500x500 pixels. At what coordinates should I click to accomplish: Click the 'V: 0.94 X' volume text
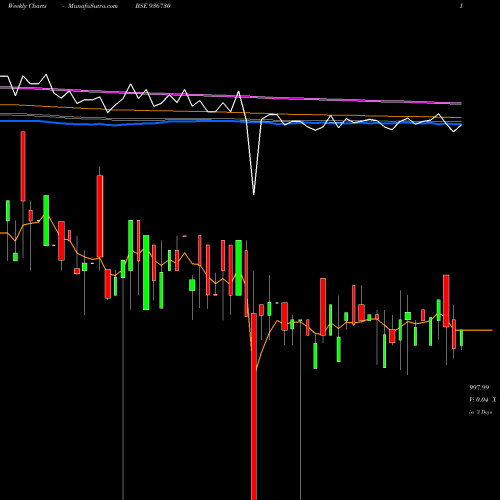click(482, 399)
